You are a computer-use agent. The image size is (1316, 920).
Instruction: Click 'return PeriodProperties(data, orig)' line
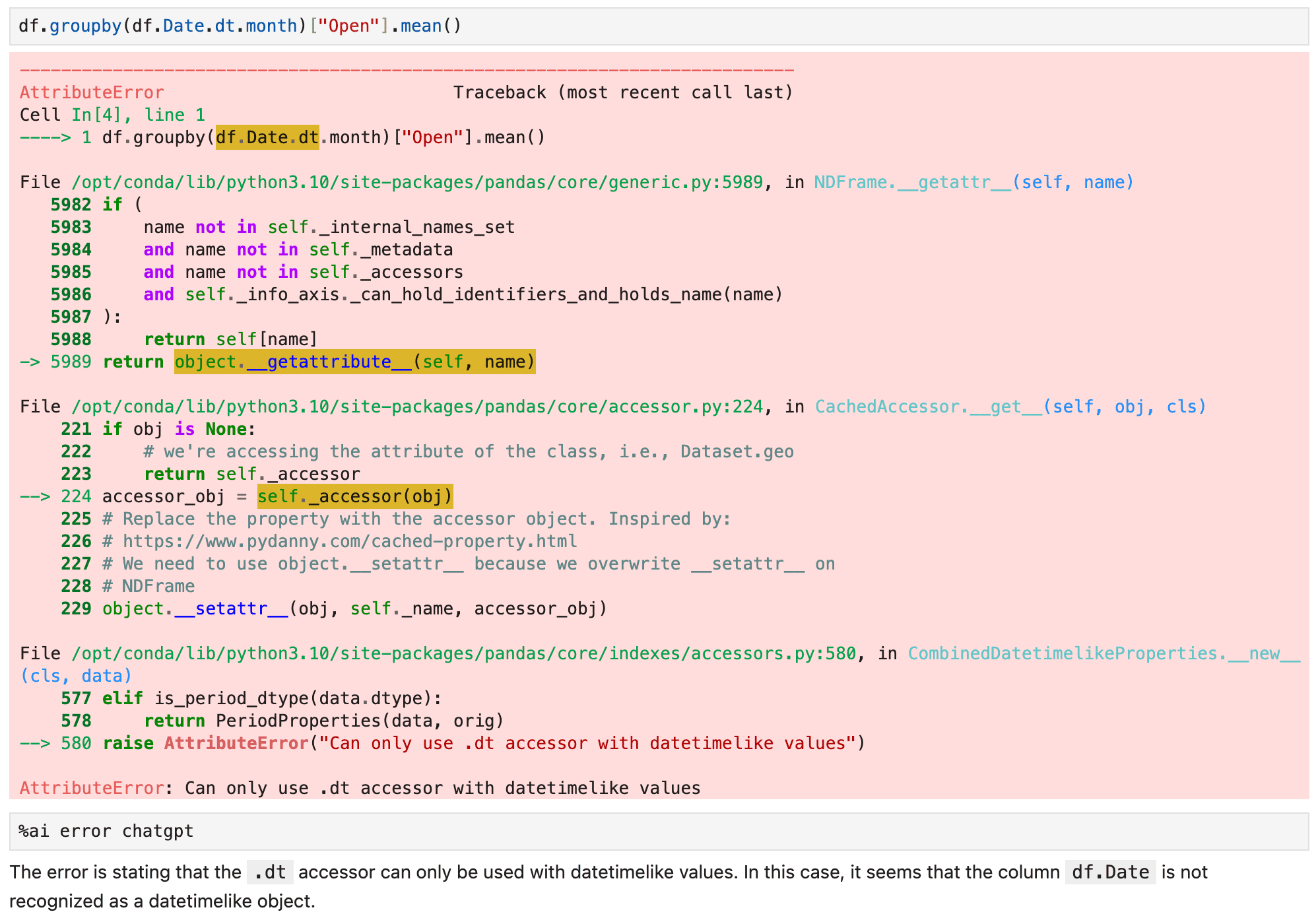pyautogui.click(x=324, y=721)
